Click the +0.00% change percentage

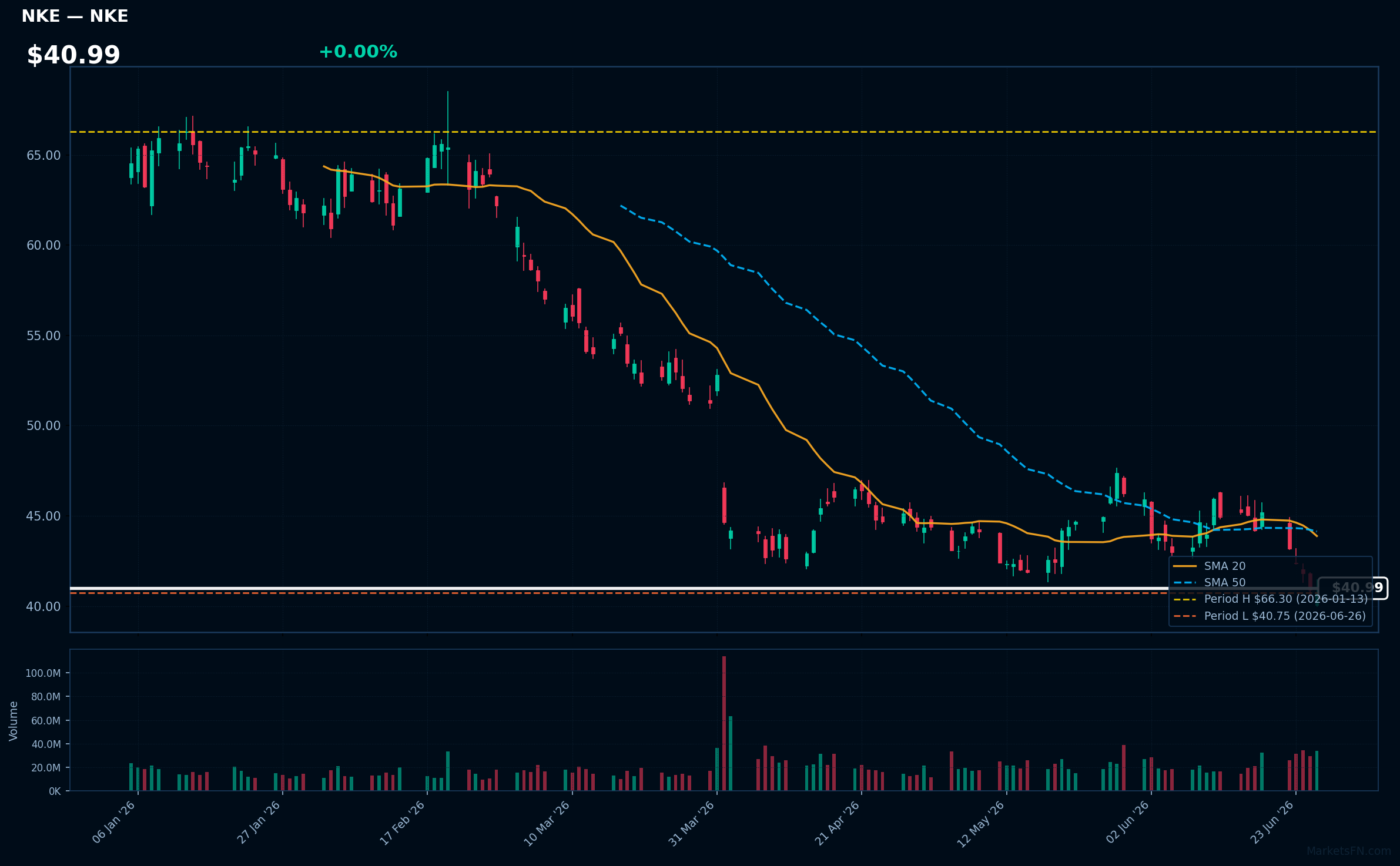[x=358, y=52]
